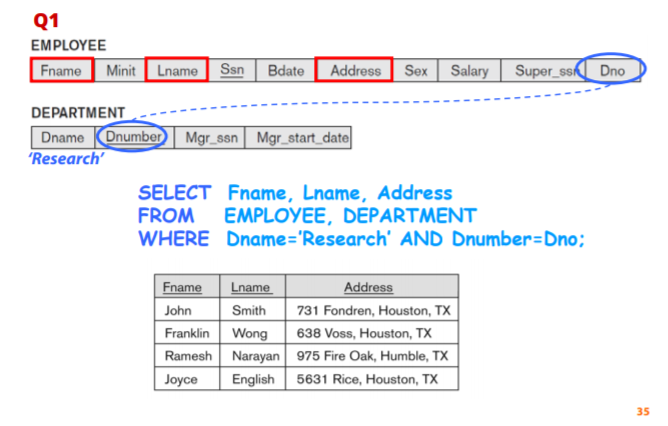Click the Lname attribute in EMPLOYEE schema
This screenshot has width=668, height=426.
(x=177, y=69)
